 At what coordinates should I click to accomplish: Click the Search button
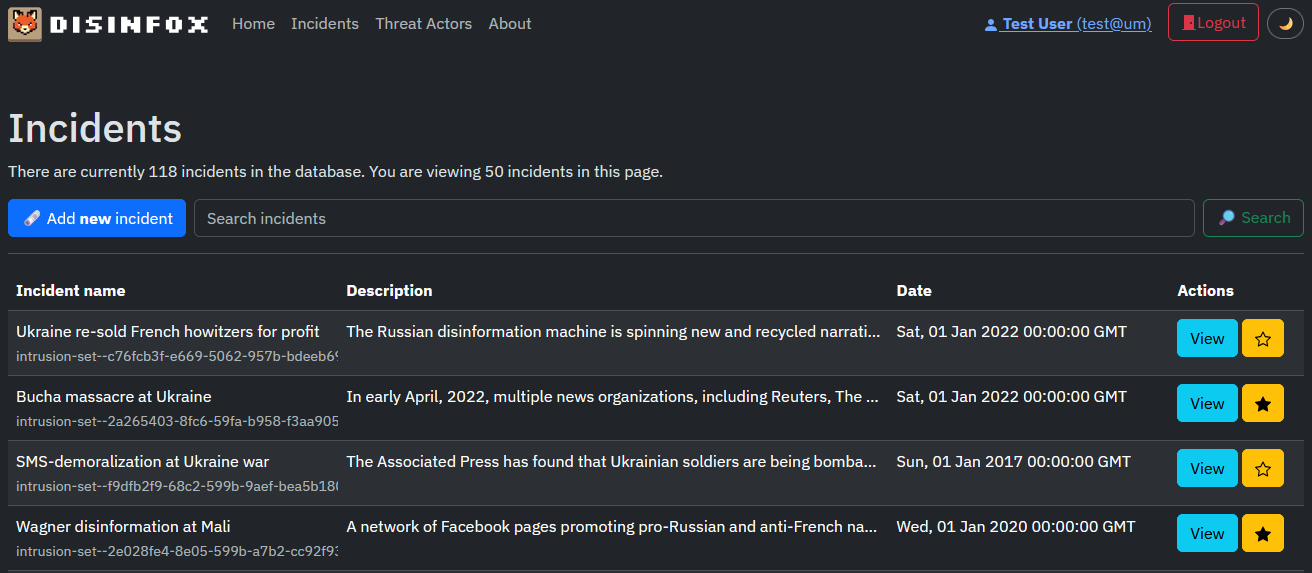click(1253, 218)
